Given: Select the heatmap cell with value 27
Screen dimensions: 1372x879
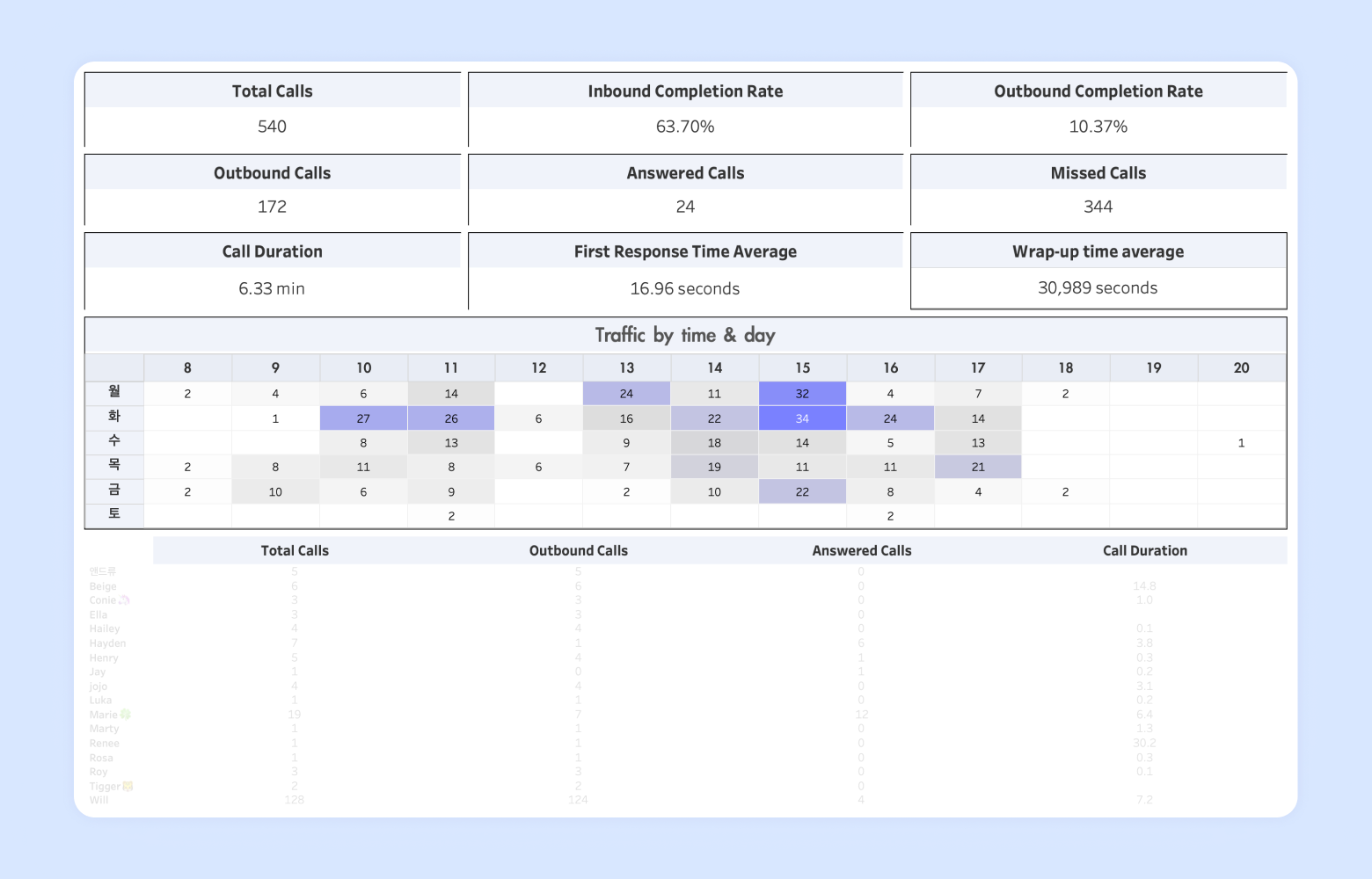Looking at the screenshot, I should click(x=363, y=418).
